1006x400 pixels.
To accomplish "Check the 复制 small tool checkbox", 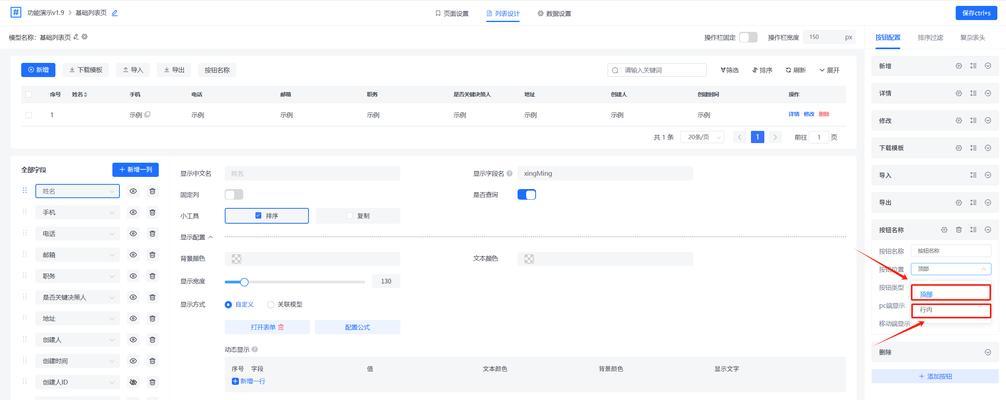I will 350,216.
